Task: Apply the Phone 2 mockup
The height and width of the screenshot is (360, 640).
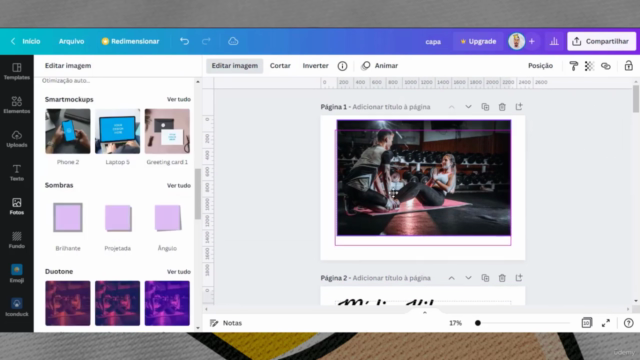Action: (x=68, y=131)
